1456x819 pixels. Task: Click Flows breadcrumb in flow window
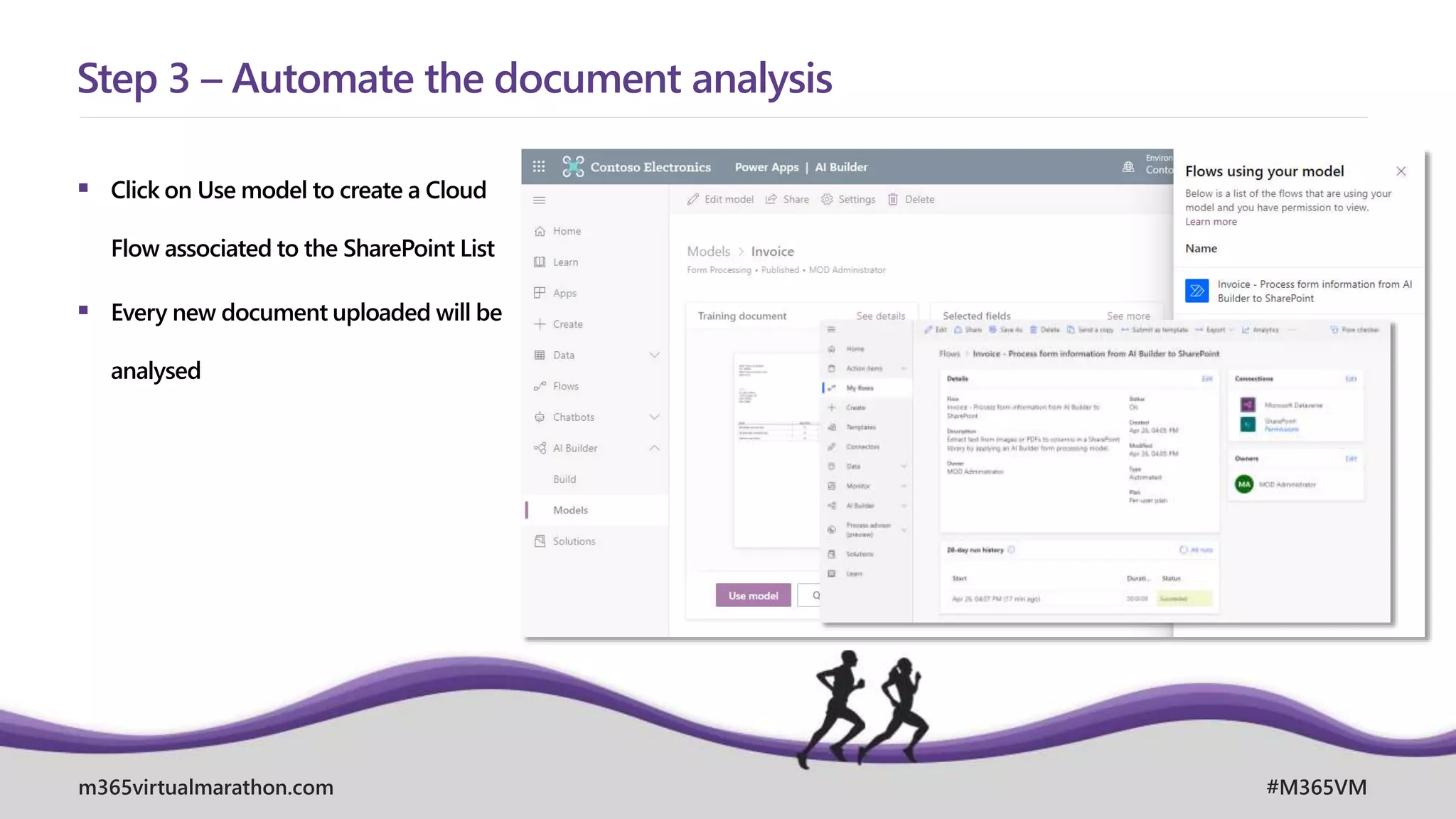coord(949,353)
